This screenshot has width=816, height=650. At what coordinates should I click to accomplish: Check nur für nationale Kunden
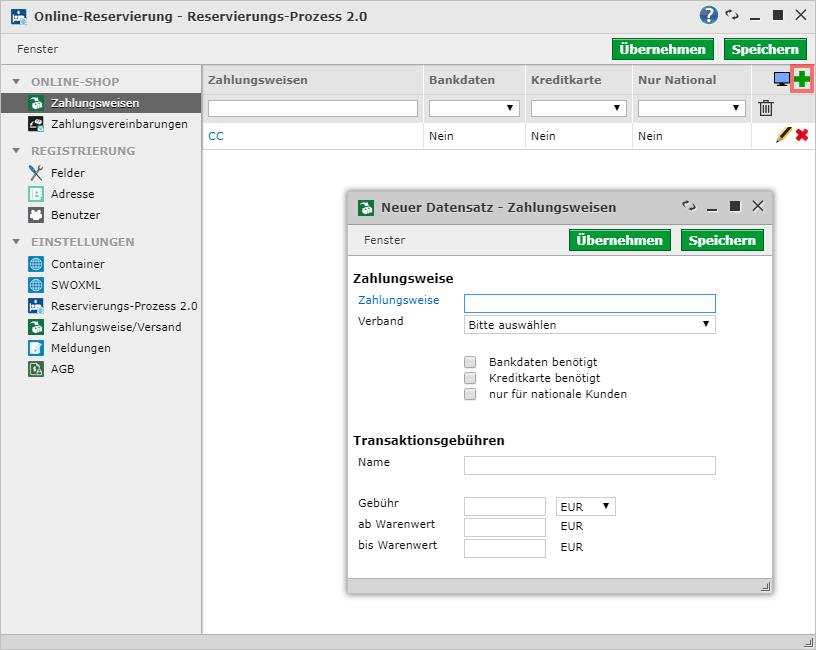tap(470, 394)
